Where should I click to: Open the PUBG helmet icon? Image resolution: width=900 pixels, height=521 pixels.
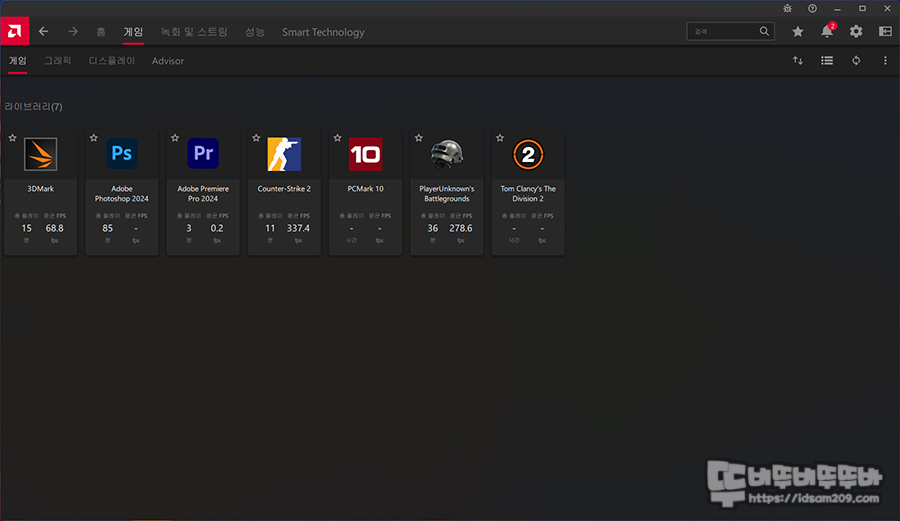447,154
